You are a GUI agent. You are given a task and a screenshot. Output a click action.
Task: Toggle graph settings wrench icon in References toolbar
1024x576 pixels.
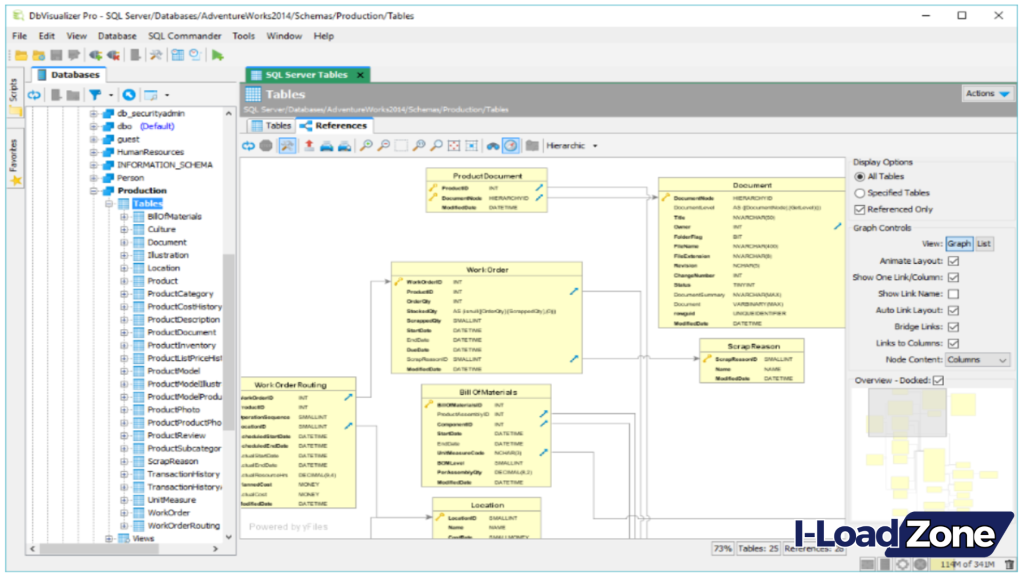[x=287, y=146]
